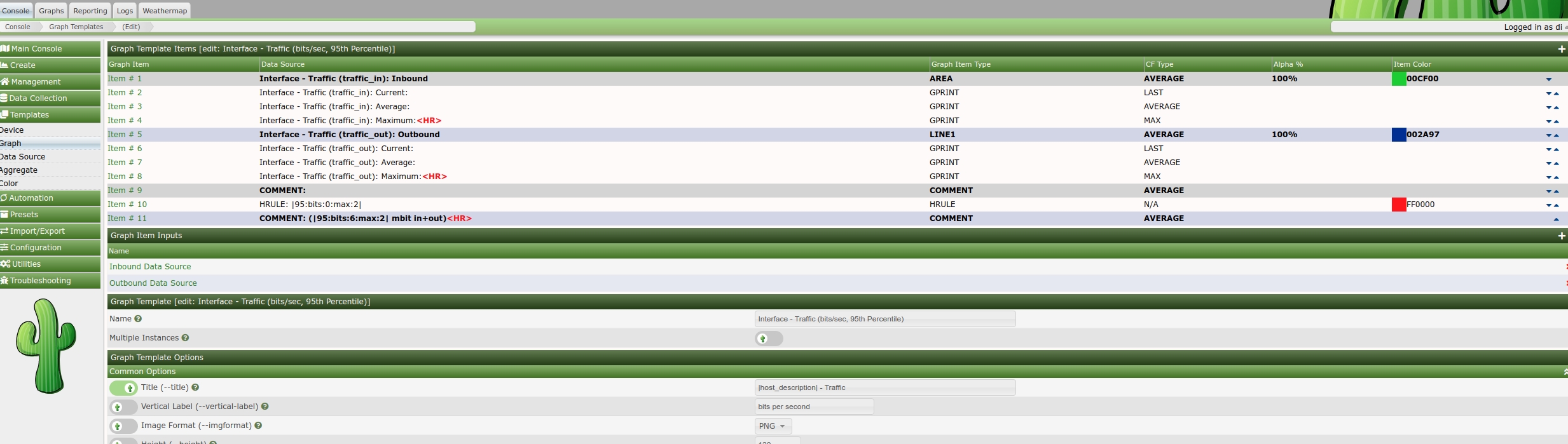Collapse the Templates menu section
This screenshot has height=444, width=1568.
pyautogui.click(x=50, y=115)
